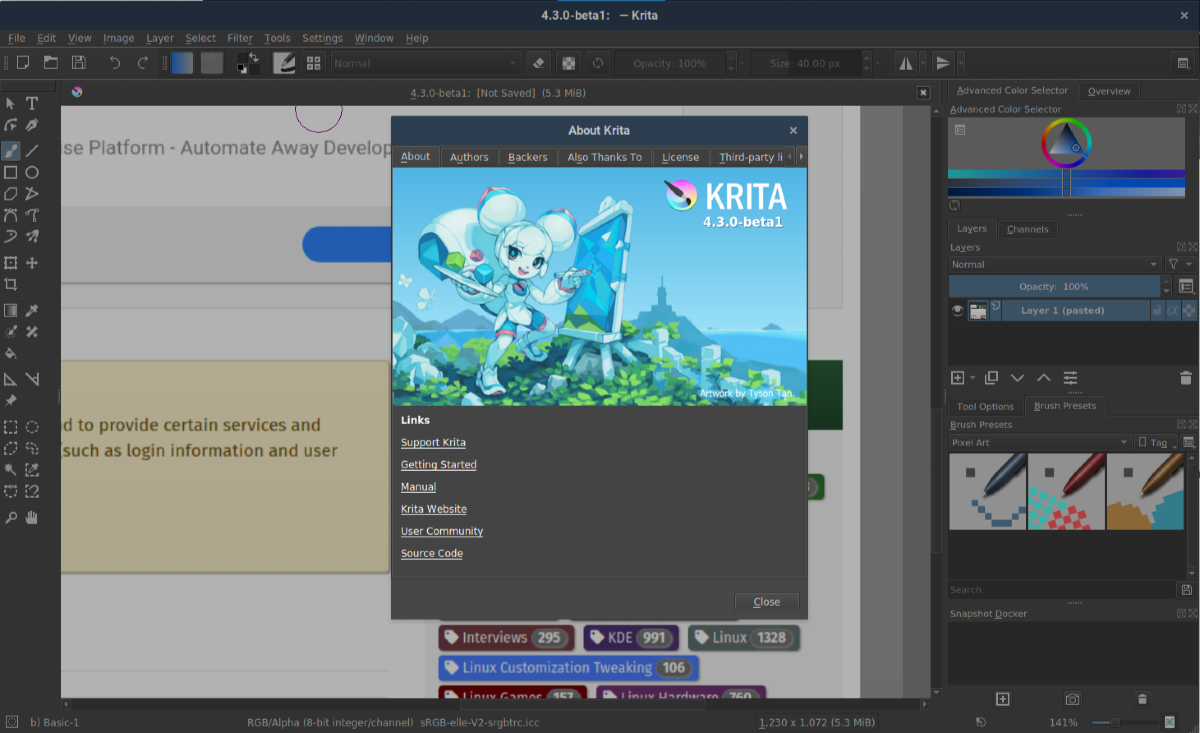Switch to the Authors tab

pyautogui.click(x=468, y=157)
